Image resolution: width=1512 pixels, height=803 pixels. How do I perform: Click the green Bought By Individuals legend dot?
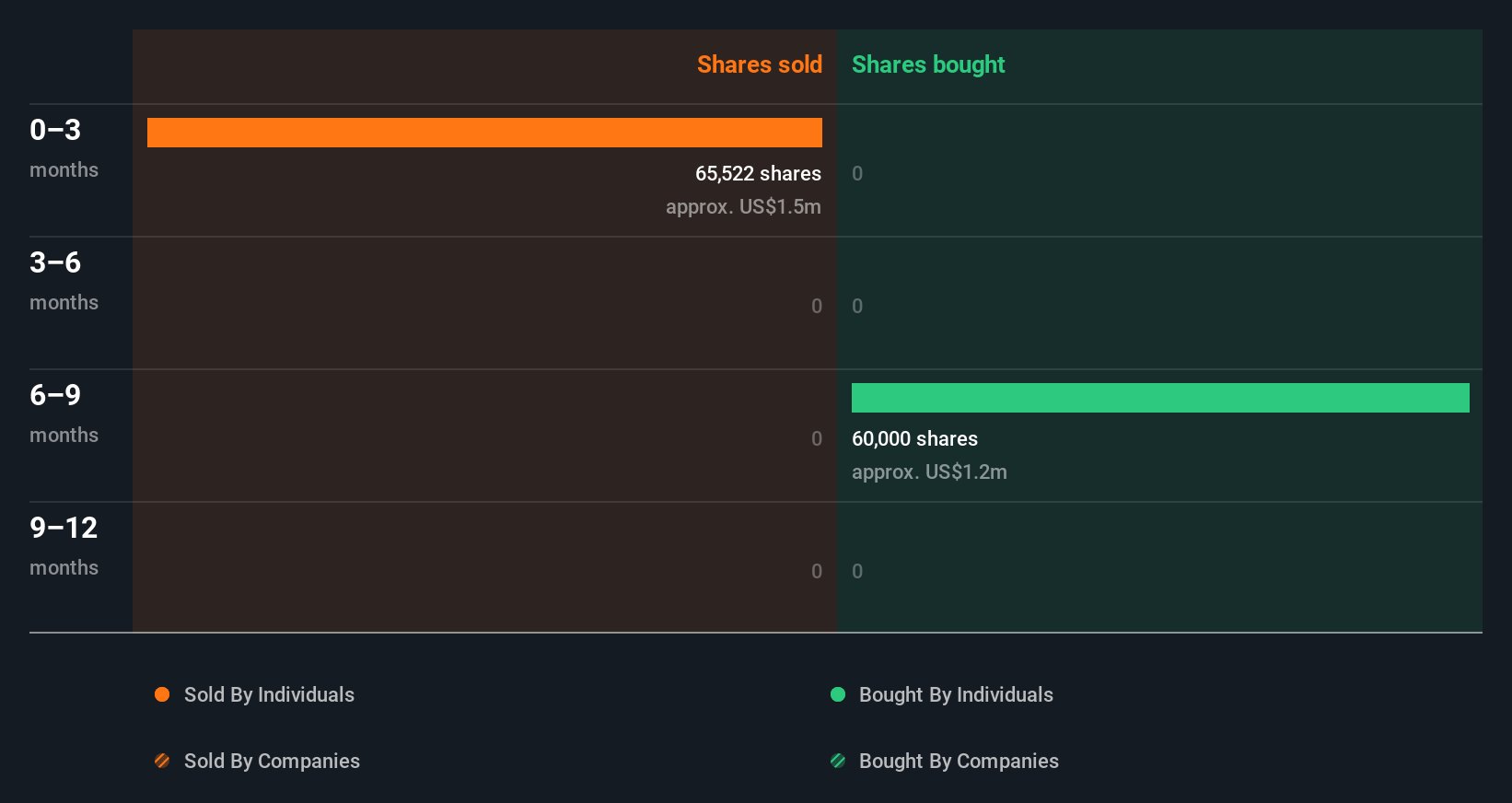pos(838,694)
